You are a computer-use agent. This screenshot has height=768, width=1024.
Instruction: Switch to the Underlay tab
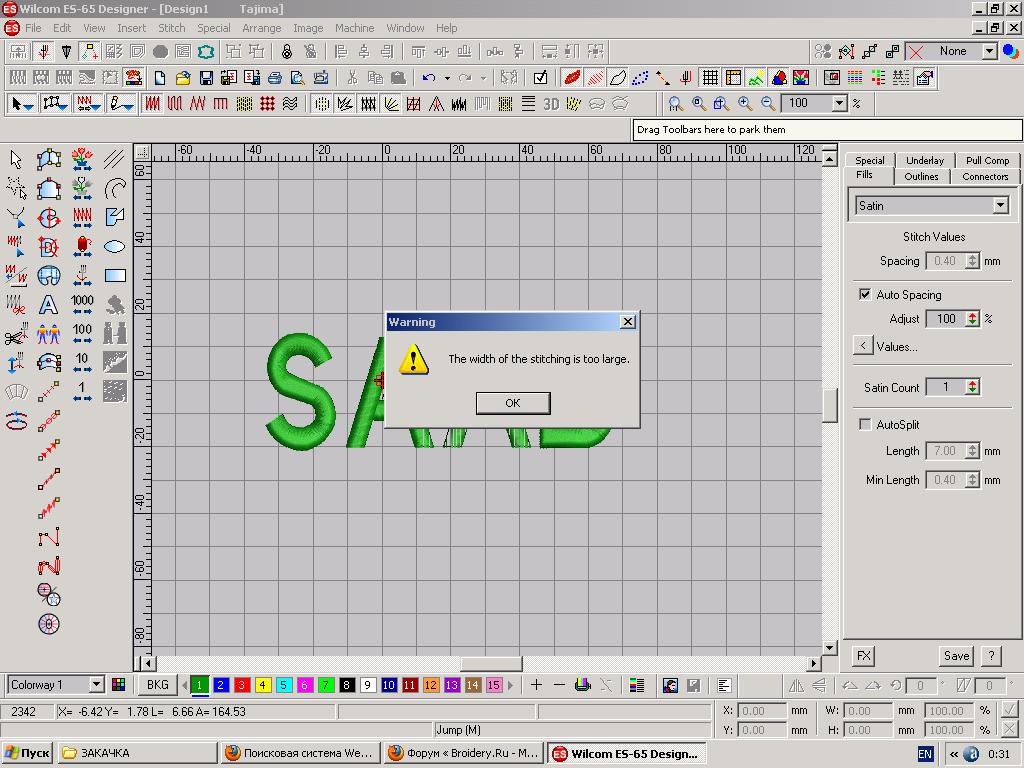coord(924,160)
